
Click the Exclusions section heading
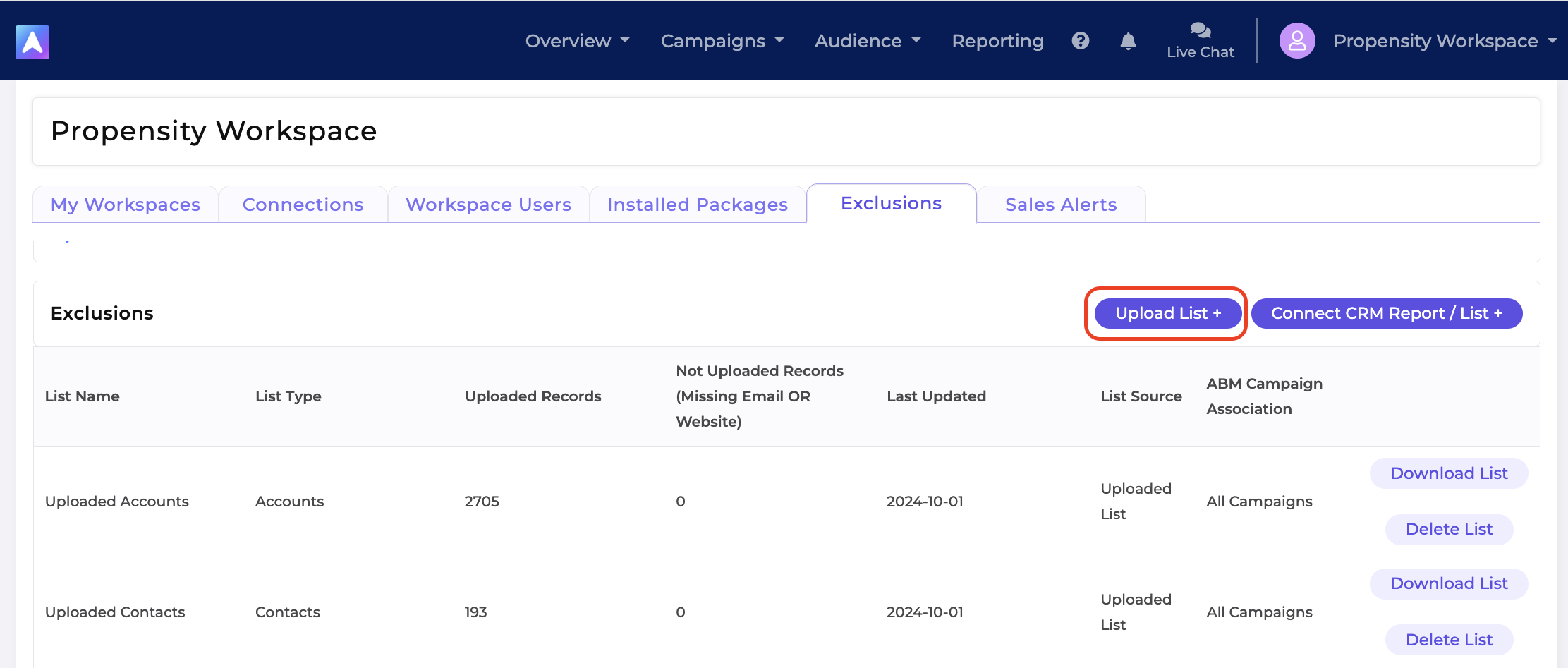tap(102, 313)
